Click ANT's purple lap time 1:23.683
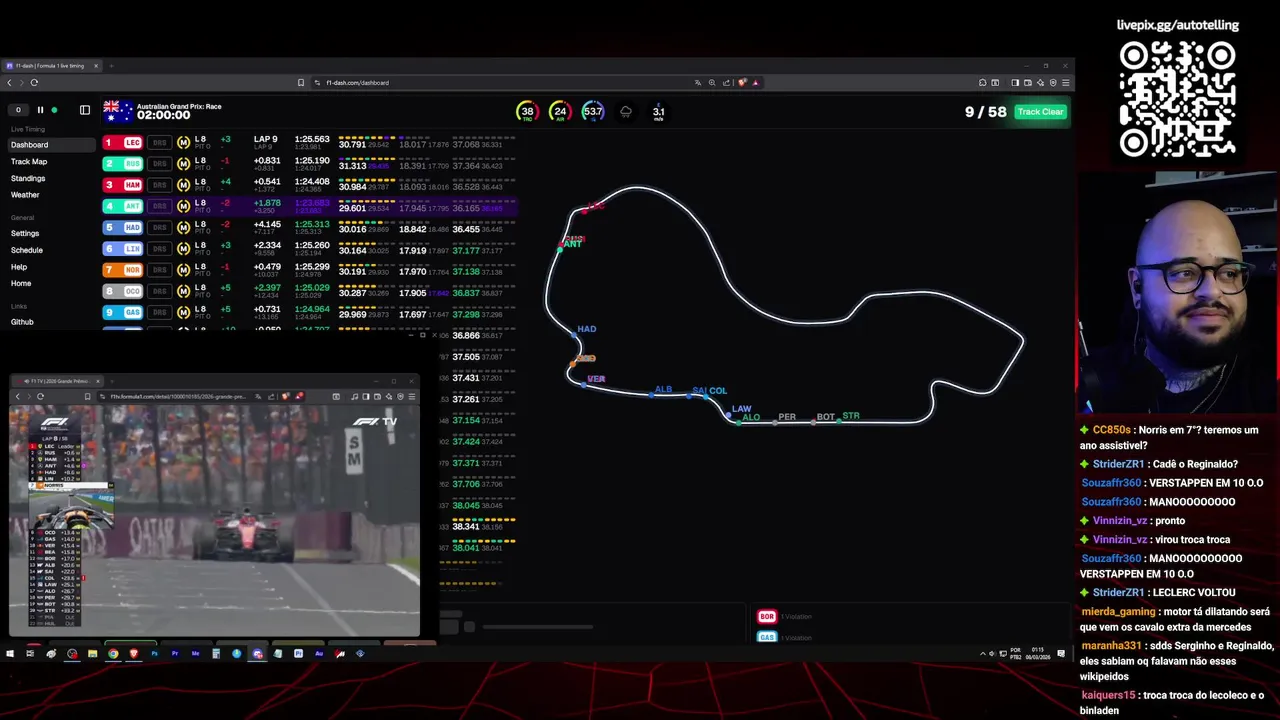1280x720 pixels. pyautogui.click(x=312, y=203)
